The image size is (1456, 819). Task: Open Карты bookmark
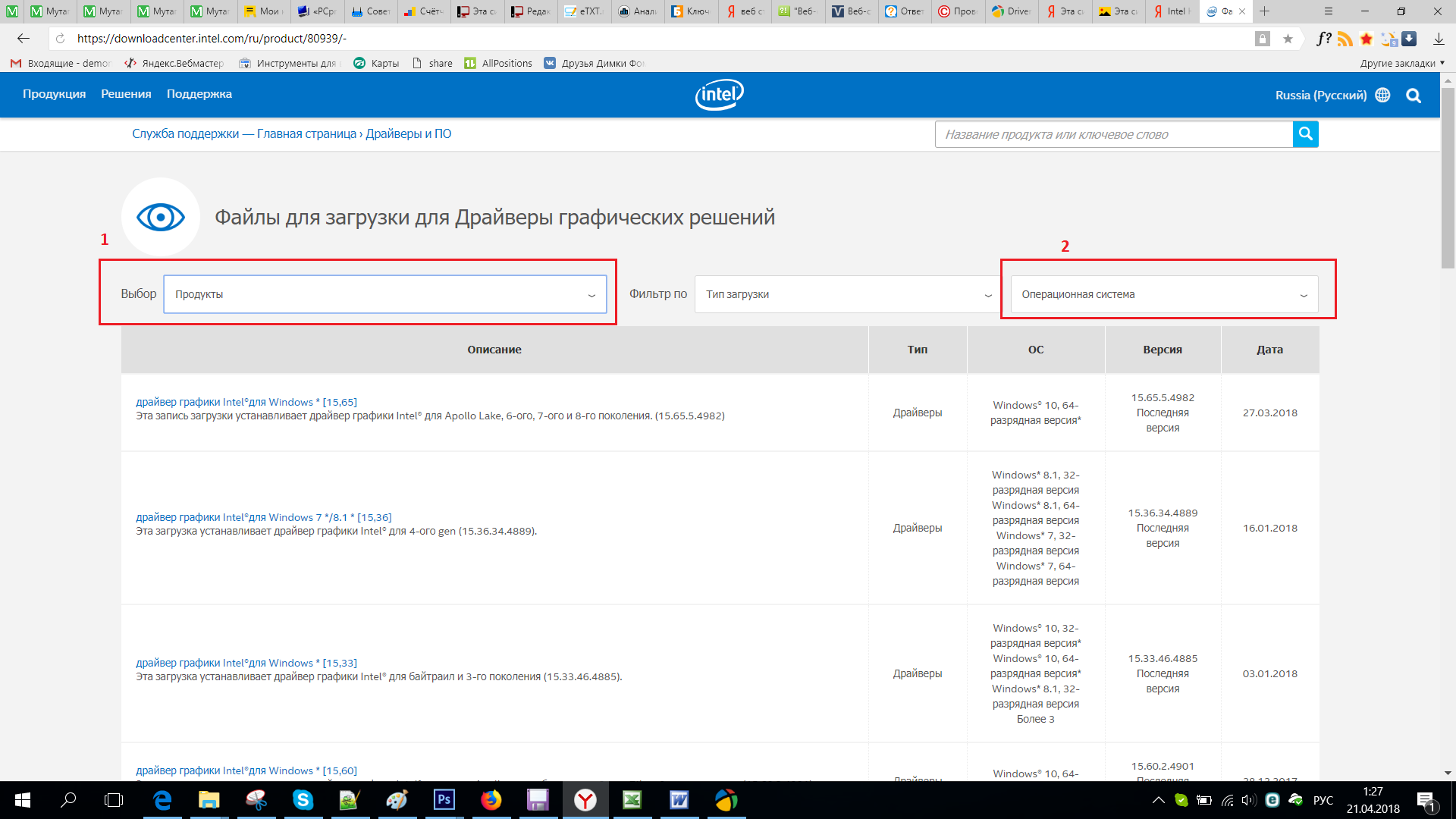coord(376,64)
